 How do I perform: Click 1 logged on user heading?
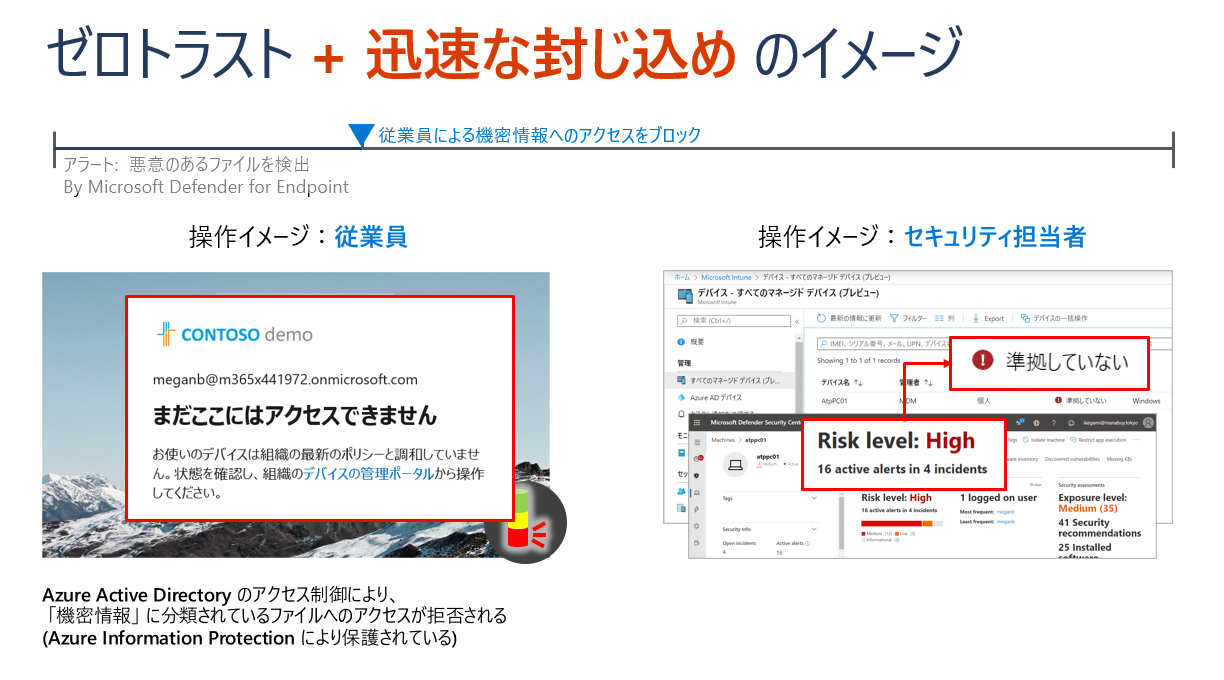click(998, 498)
